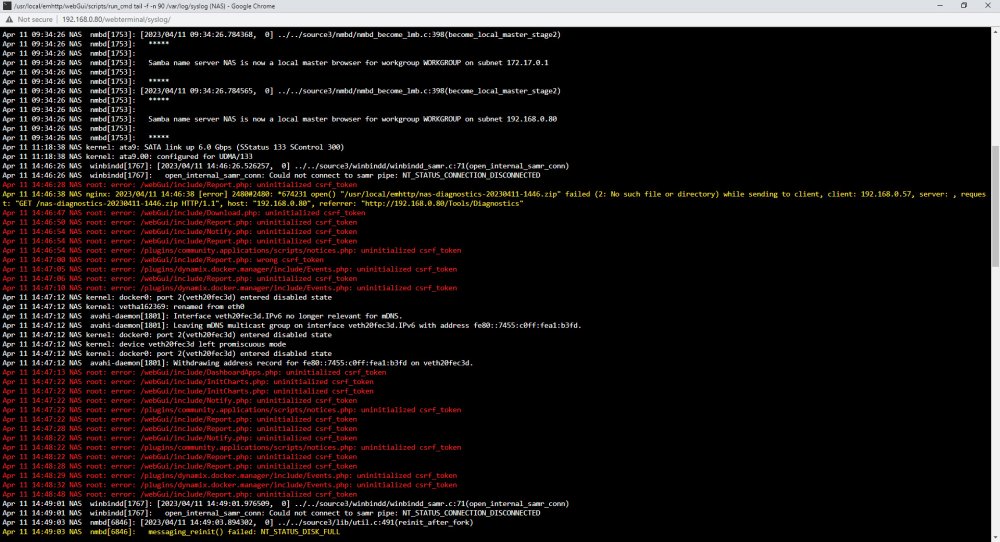Click the "vetha162369: renamed from eth0" line
The height and width of the screenshot is (542, 1000).
point(124,306)
